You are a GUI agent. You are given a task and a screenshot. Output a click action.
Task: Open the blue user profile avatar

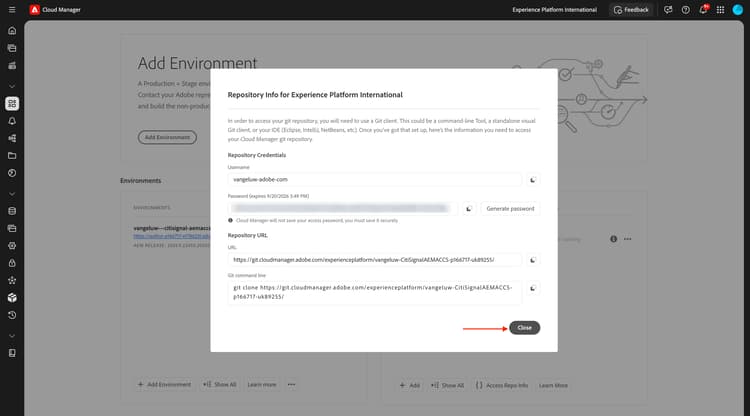(x=738, y=10)
